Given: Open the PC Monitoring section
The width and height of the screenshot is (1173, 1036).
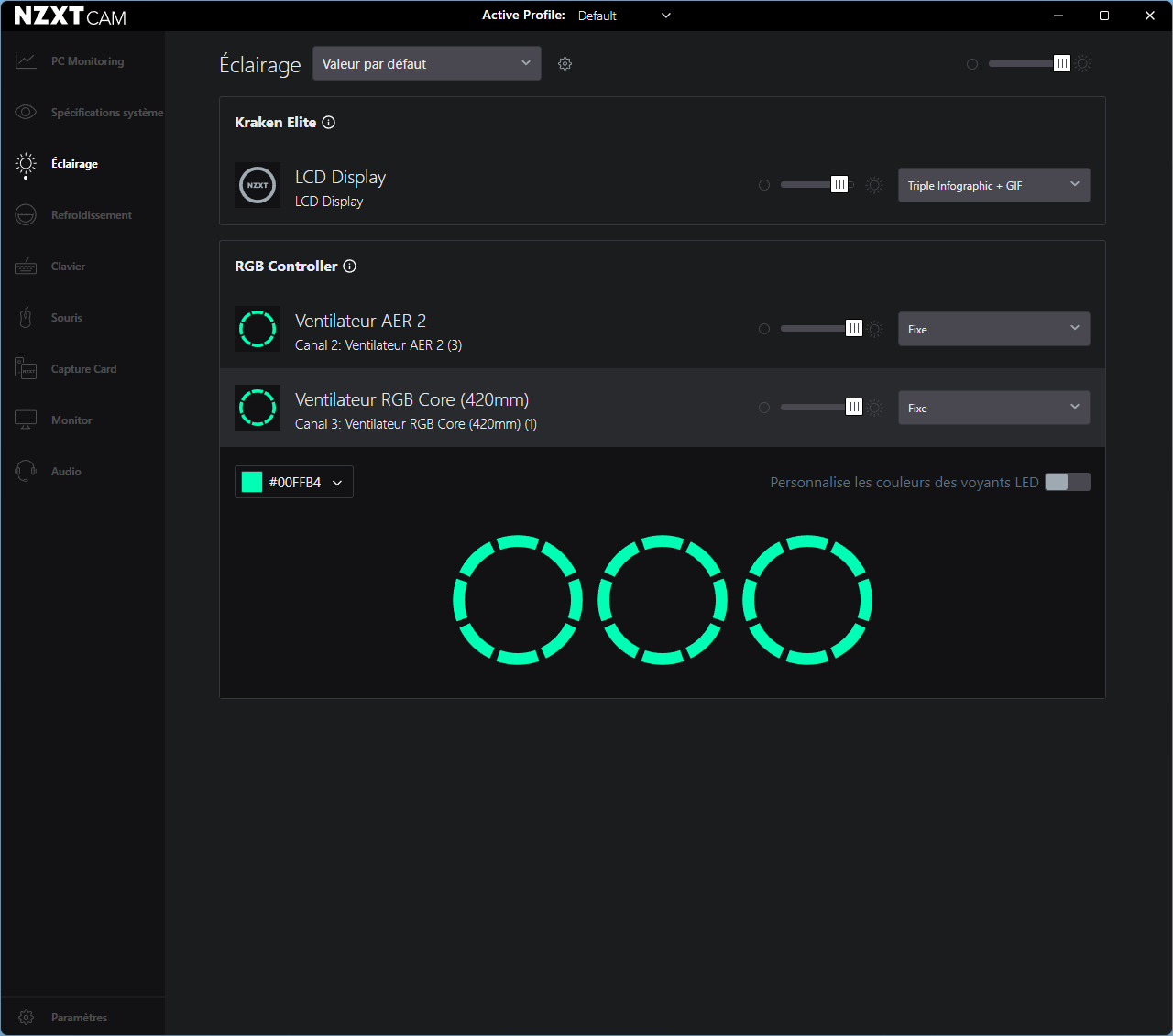Looking at the screenshot, I should (83, 61).
